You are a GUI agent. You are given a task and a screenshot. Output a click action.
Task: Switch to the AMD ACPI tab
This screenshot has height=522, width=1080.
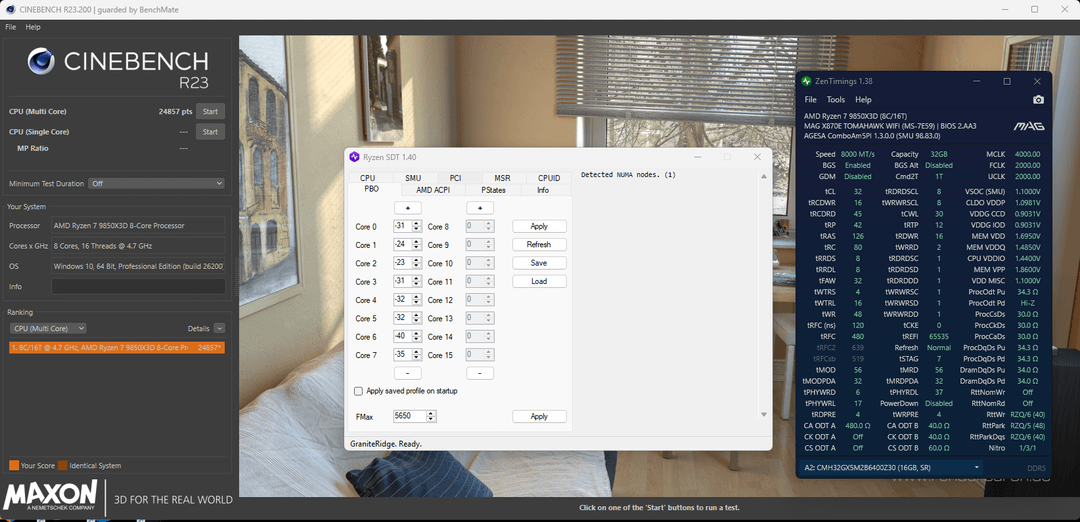[x=432, y=189]
